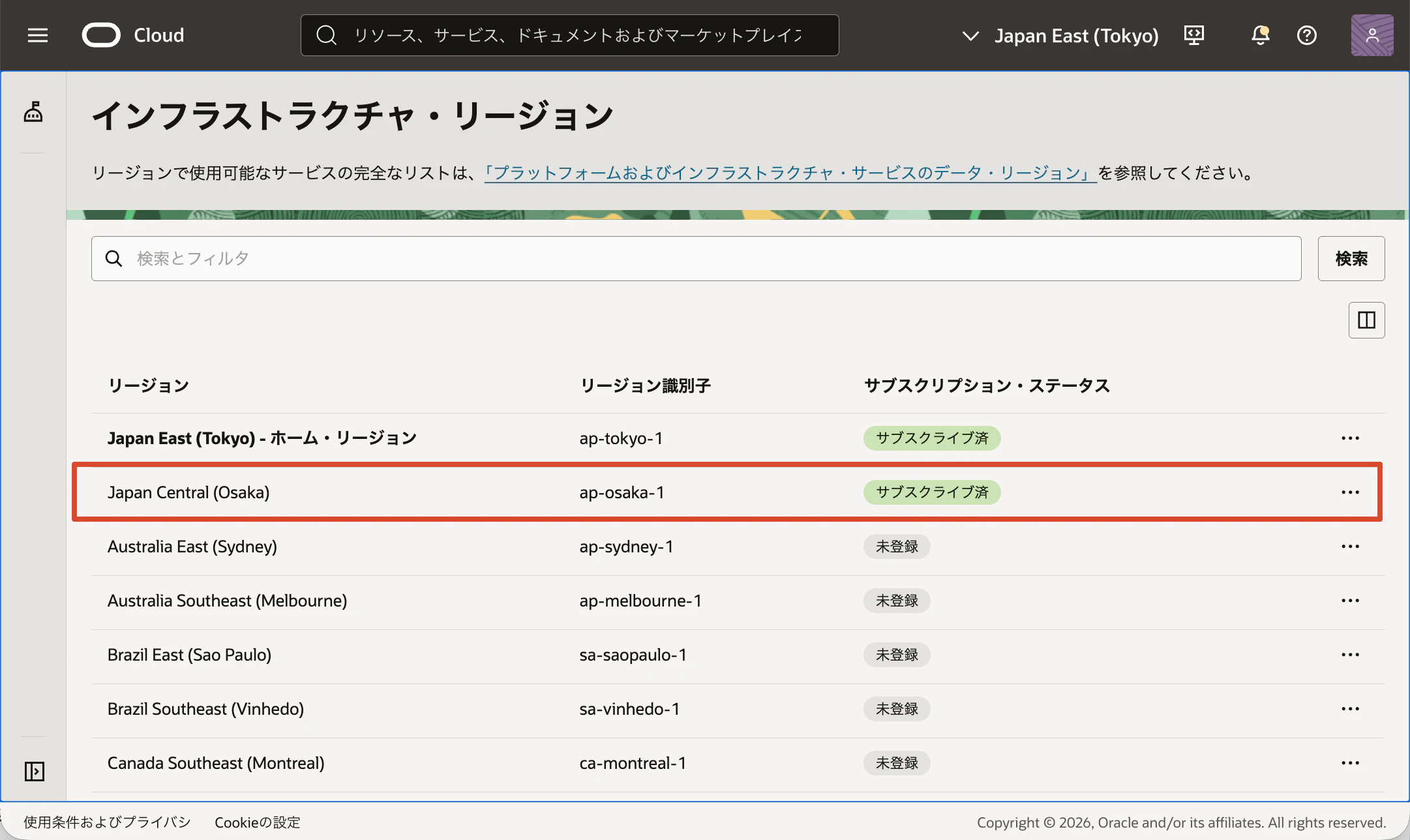Image resolution: width=1410 pixels, height=840 pixels.
Task: Click the magnifier icon in the filter field
Action: coord(114,258)
